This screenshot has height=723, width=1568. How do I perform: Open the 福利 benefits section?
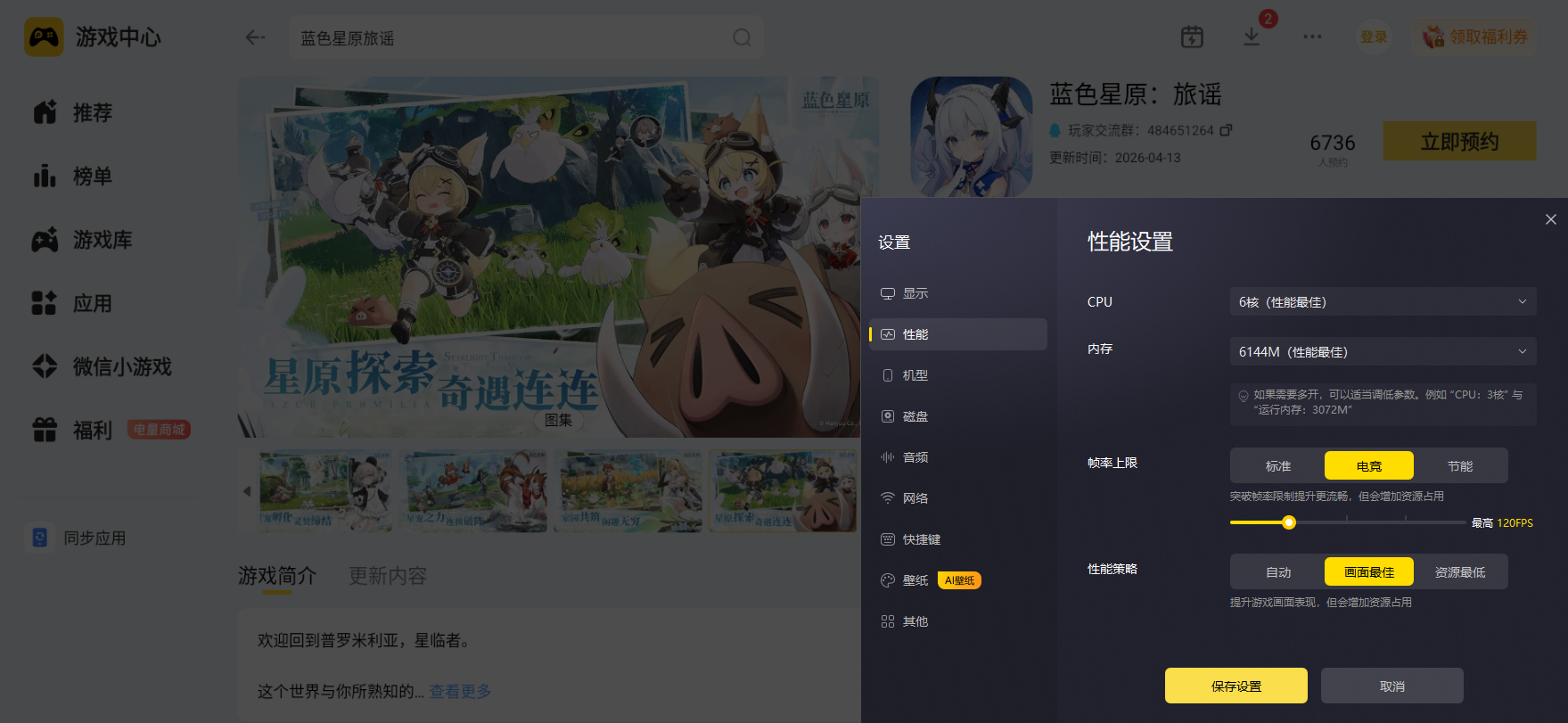pos(73,431)
